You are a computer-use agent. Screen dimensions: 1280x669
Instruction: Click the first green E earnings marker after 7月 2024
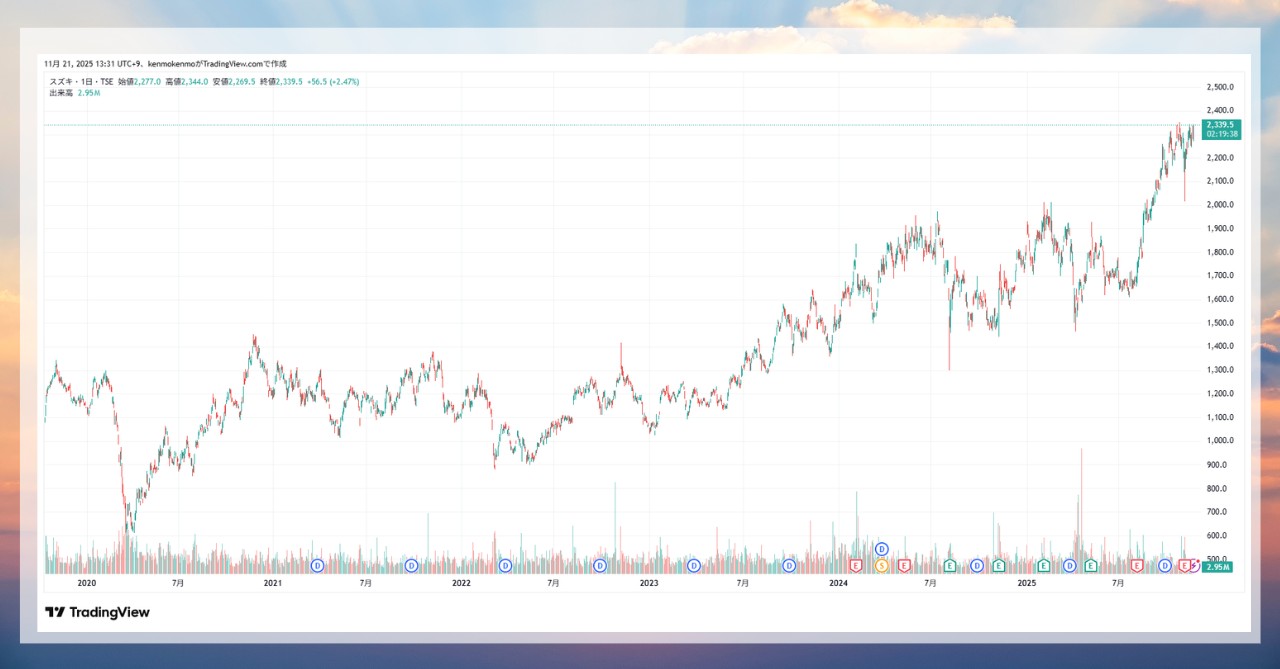[x=949, y=566]
